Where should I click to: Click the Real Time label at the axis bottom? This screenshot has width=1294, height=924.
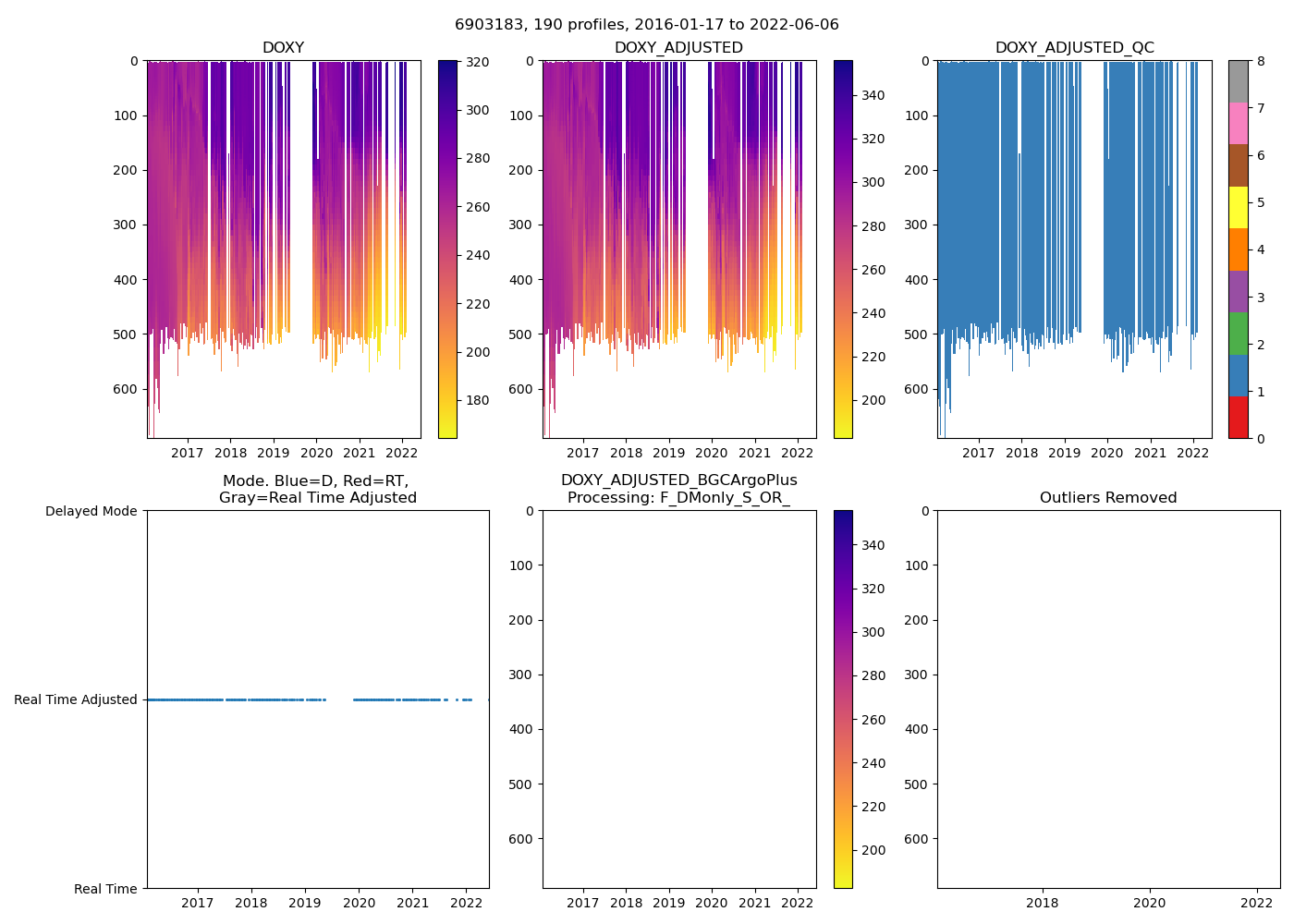[x=105, y=889]
